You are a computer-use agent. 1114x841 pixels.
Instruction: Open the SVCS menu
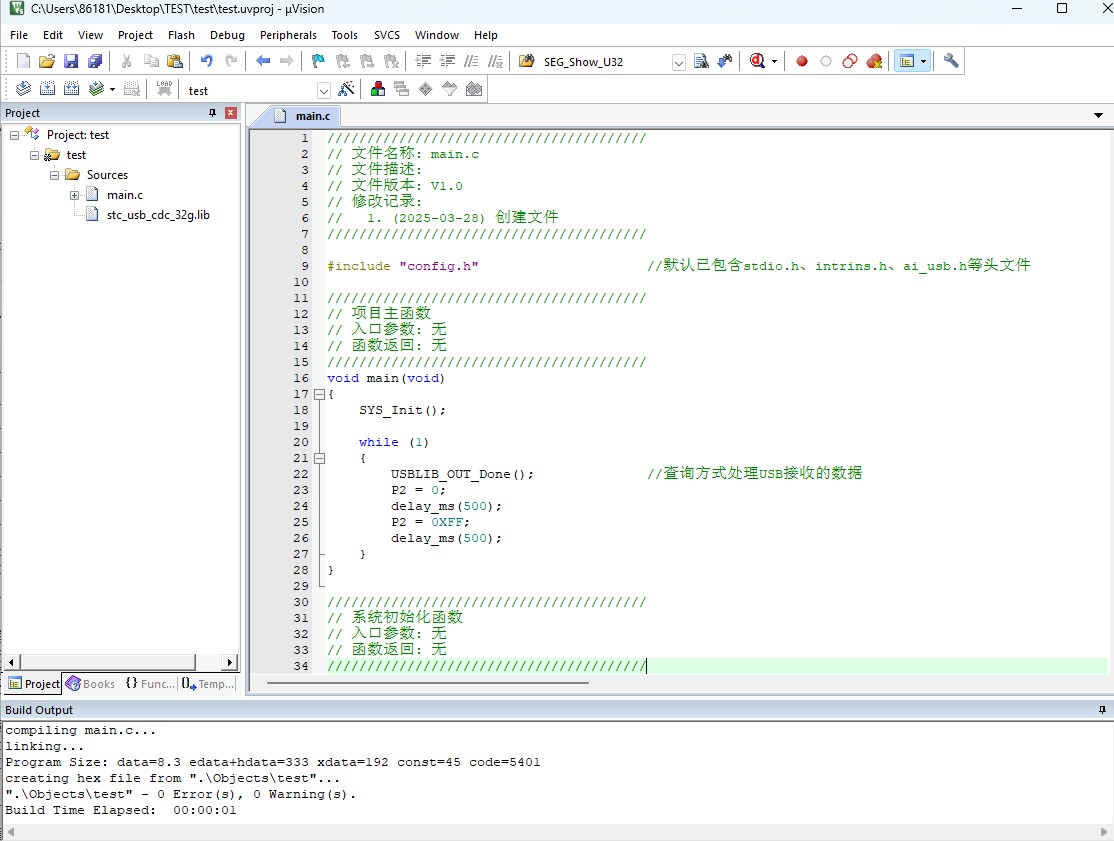click(x=387, y=35)
